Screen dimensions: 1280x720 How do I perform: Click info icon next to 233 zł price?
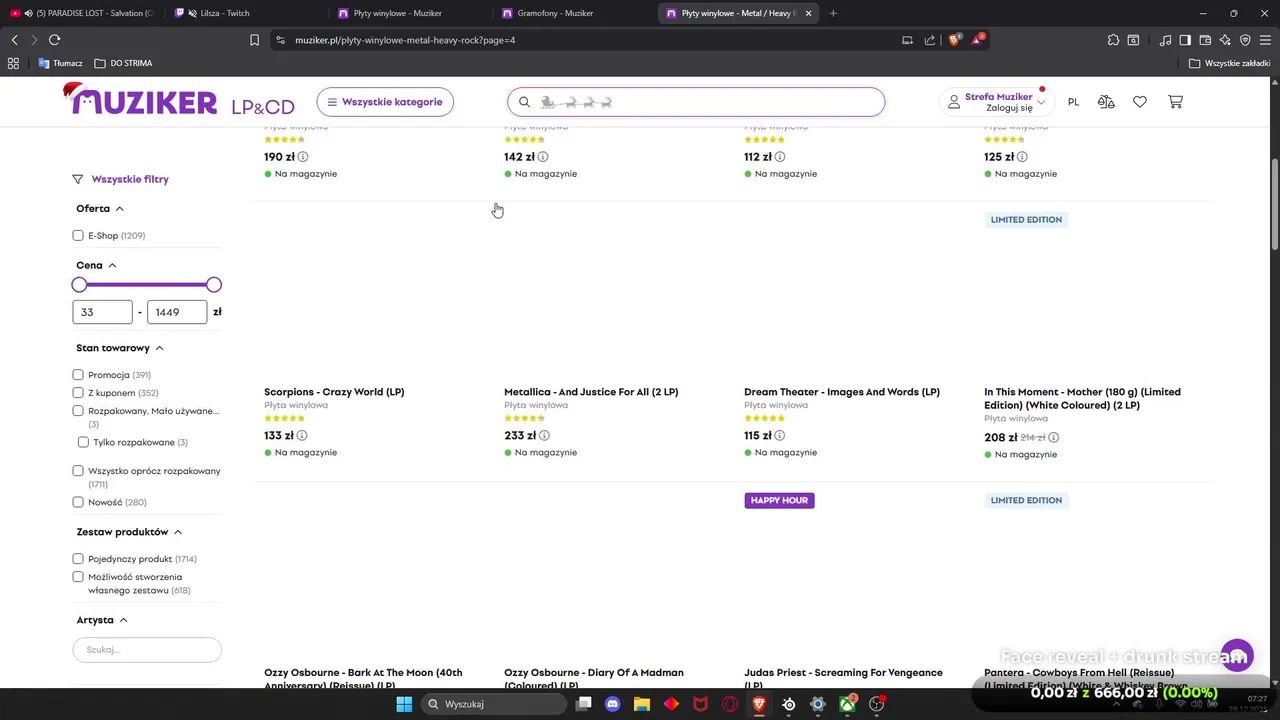[x=544, y=436]
